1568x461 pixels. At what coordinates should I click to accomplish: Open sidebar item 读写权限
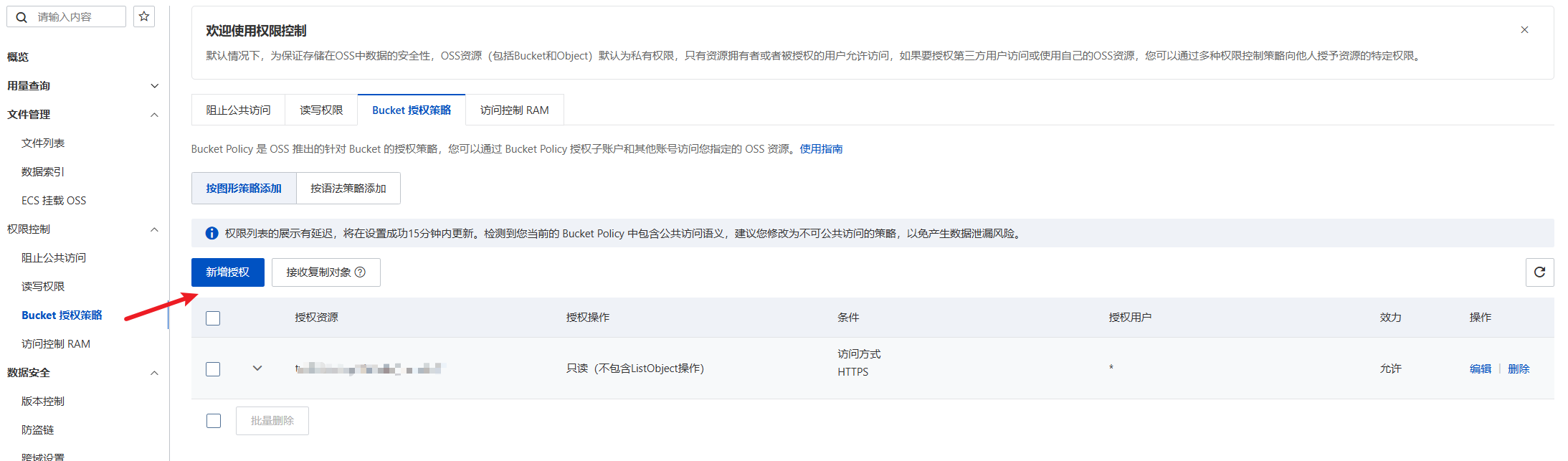[x=43, y=287]
